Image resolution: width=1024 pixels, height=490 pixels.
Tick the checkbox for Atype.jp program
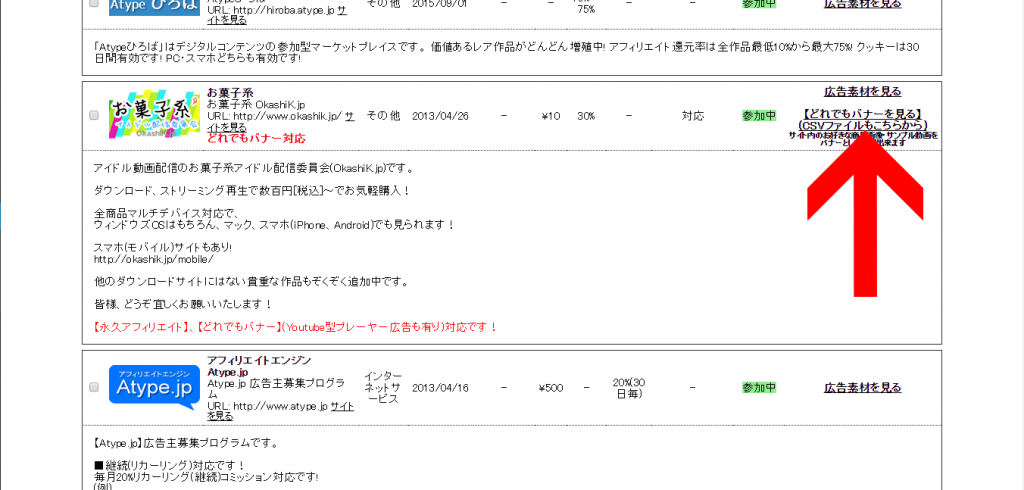click(x=94, y=387)
